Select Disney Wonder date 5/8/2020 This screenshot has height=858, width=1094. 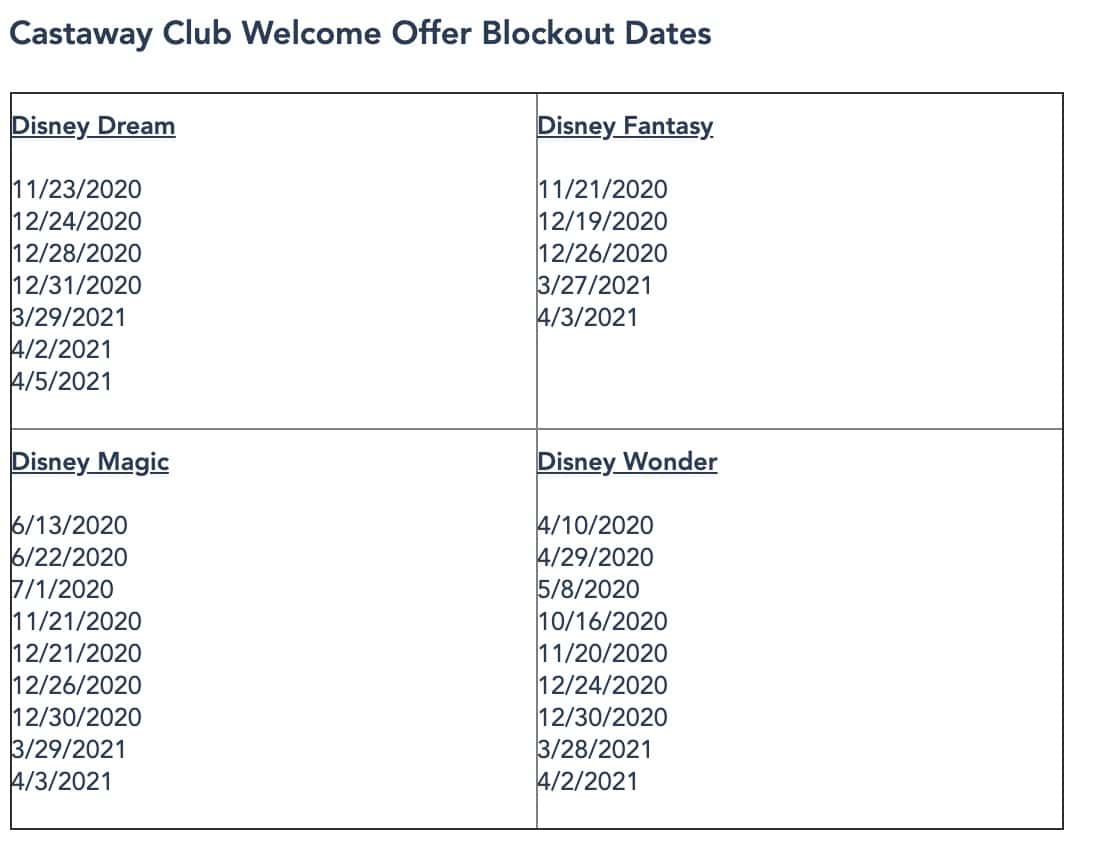click(x=588, y=590)
